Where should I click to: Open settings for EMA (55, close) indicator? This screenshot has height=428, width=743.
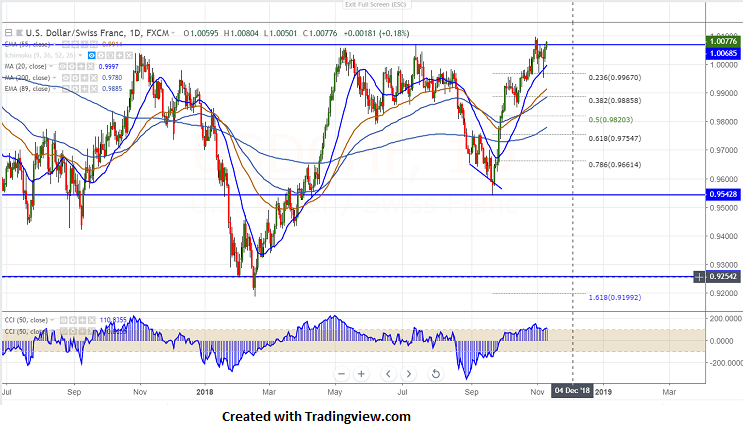tap(75, 45)
